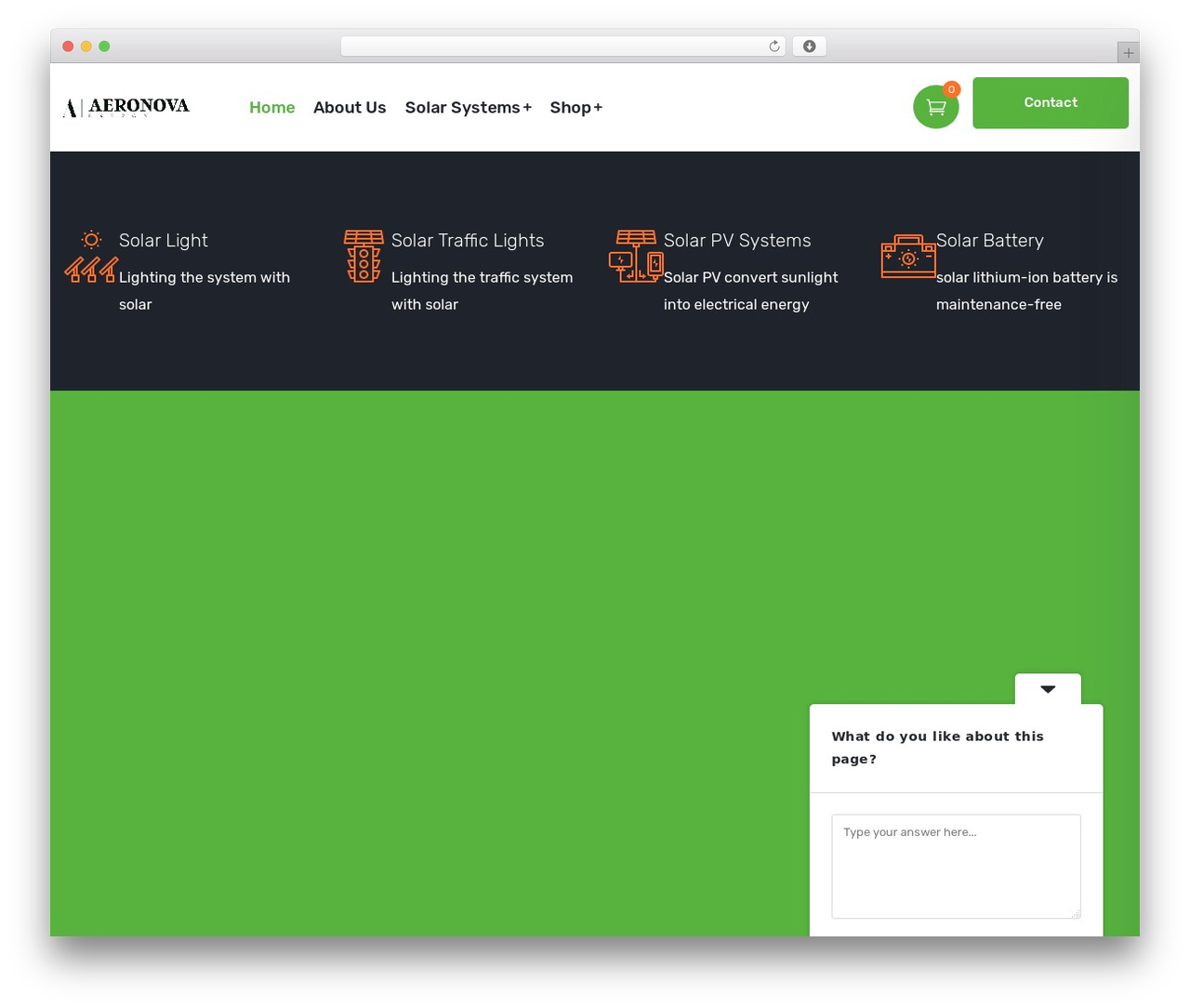Focus the feedback answer text box
Viewport: 1190px width, 1008px height.
click(x=956, y=867)
